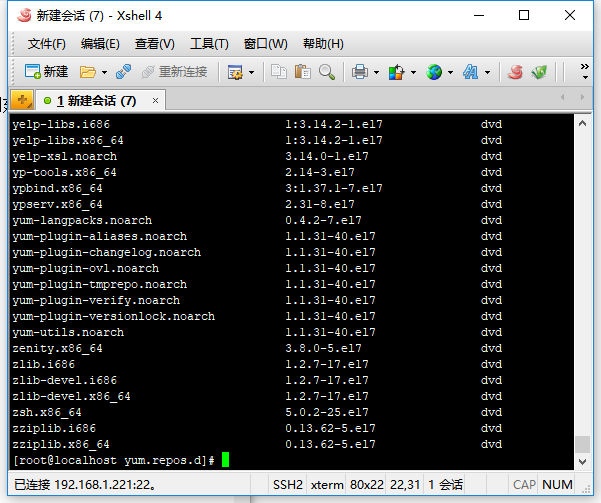Open the 编辑(E) menu
Image resolution: width=601 pixels, height=503 pixels.
coord(100,44)
